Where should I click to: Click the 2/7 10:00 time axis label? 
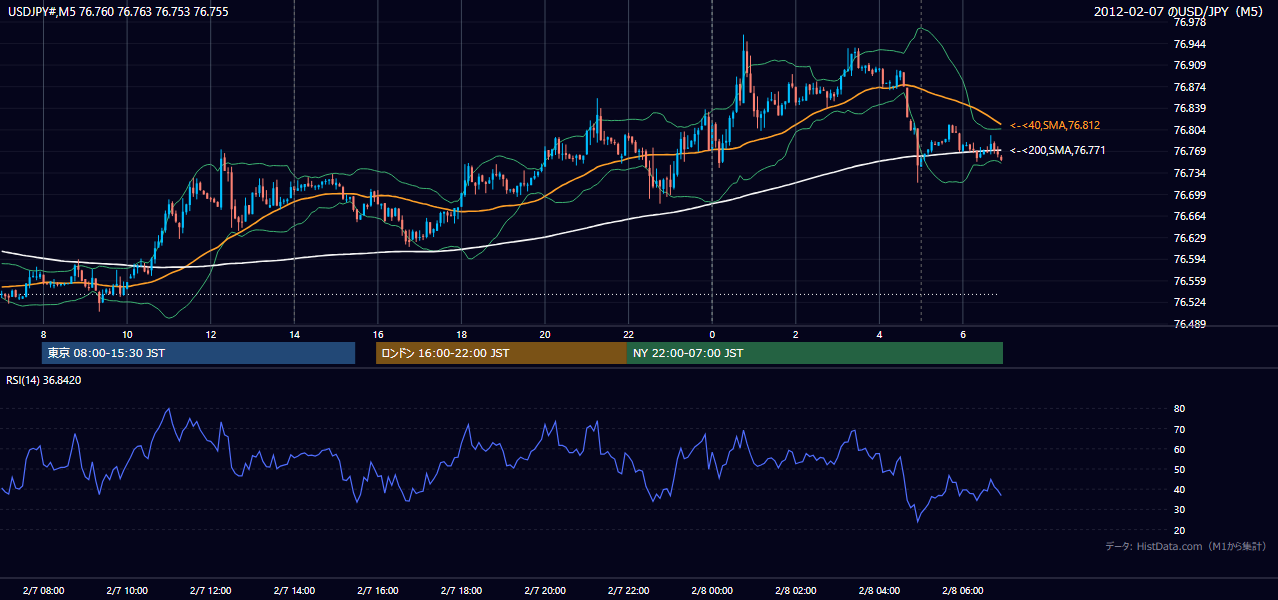(x=127, y=590)
